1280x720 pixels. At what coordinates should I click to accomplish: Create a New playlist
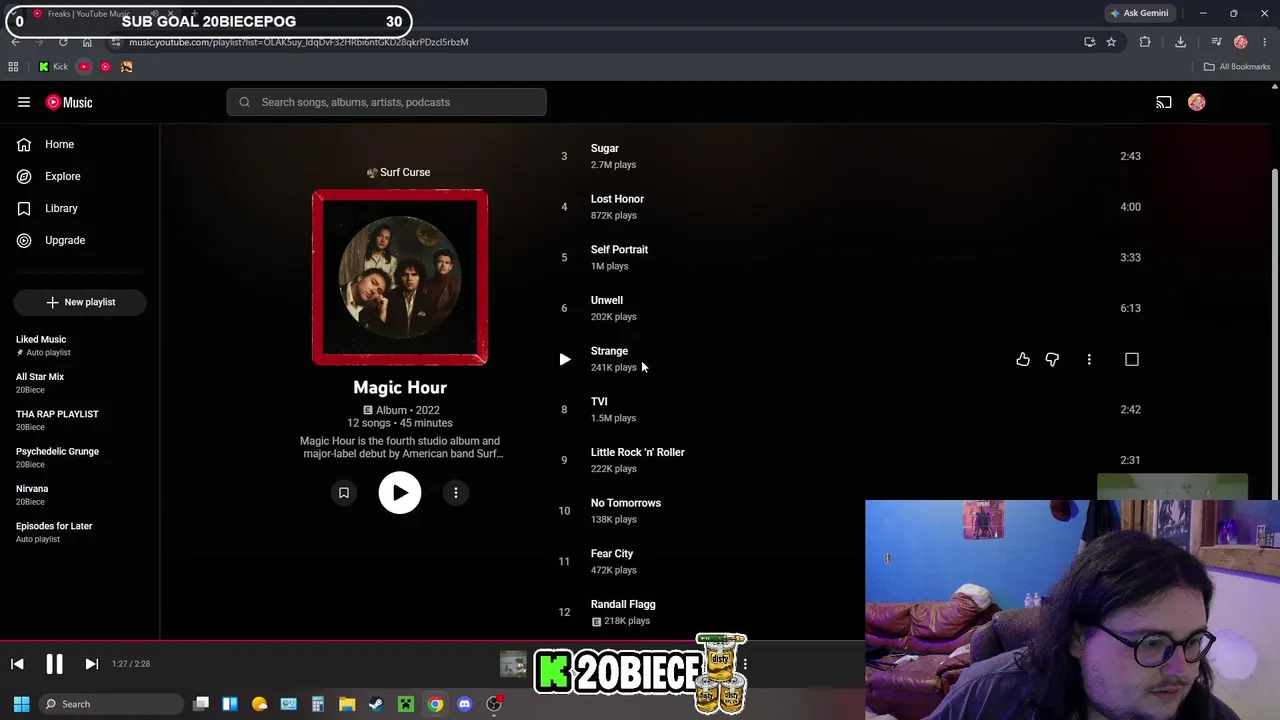coord(80,302)
